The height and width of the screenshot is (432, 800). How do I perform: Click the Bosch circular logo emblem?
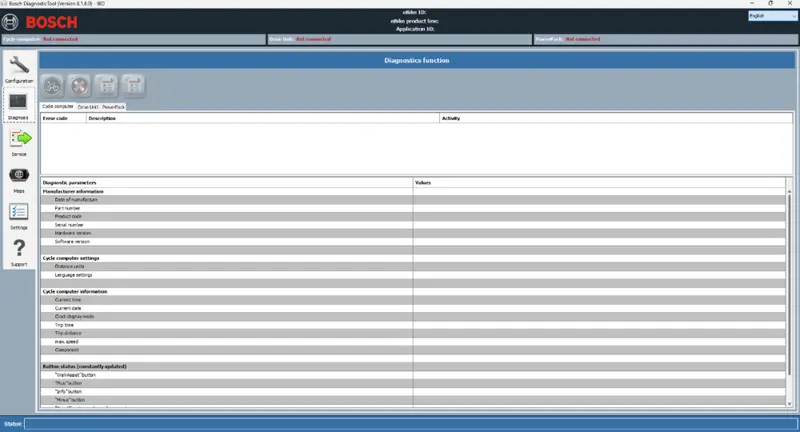coord(10,22)
